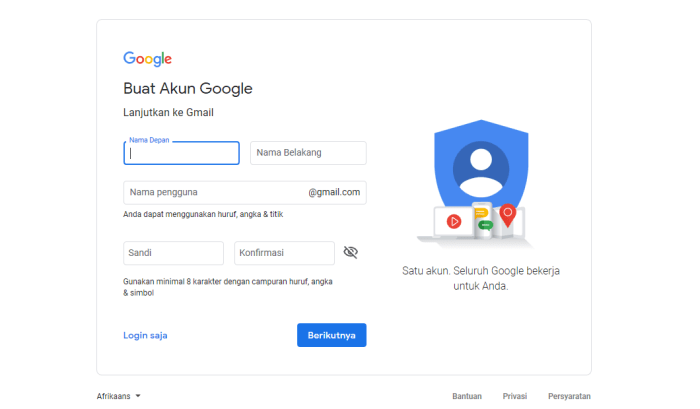Open the Persyaratan footer link
Screen dimensions: 700x409
(569, 396)
